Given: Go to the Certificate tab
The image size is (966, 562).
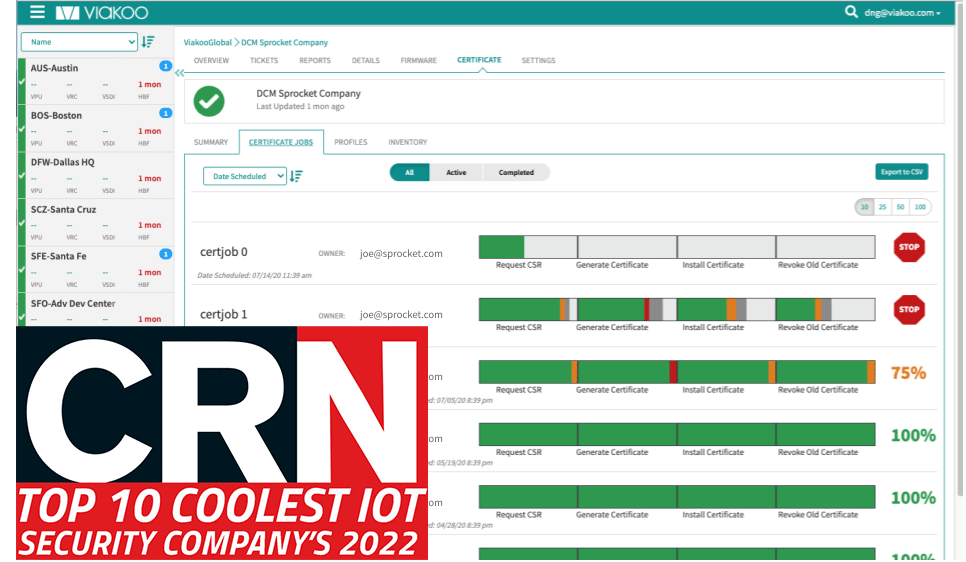Looking at the screenshot, I should pyautogui.click(x=479, y=60).
